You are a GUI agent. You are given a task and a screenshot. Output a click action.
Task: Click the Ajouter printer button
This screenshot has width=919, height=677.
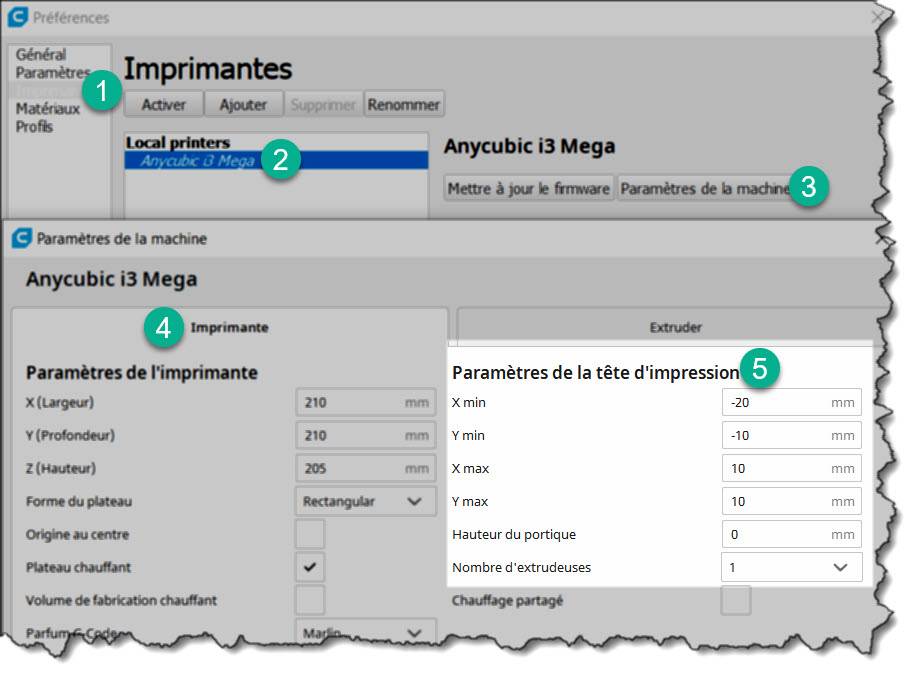coord(243,104)
